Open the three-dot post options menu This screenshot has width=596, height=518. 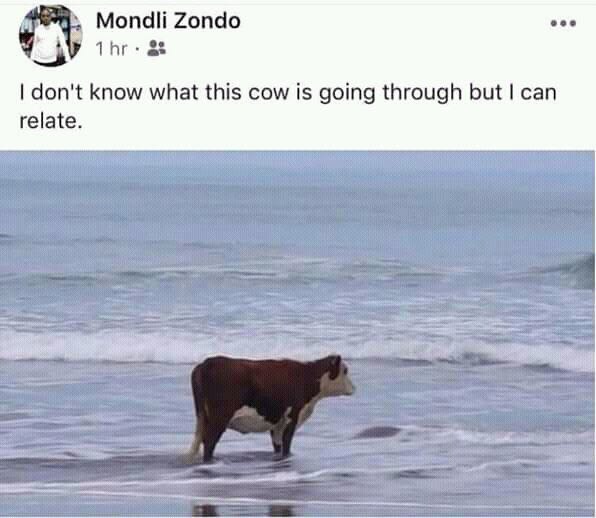[x=563, y=24]
